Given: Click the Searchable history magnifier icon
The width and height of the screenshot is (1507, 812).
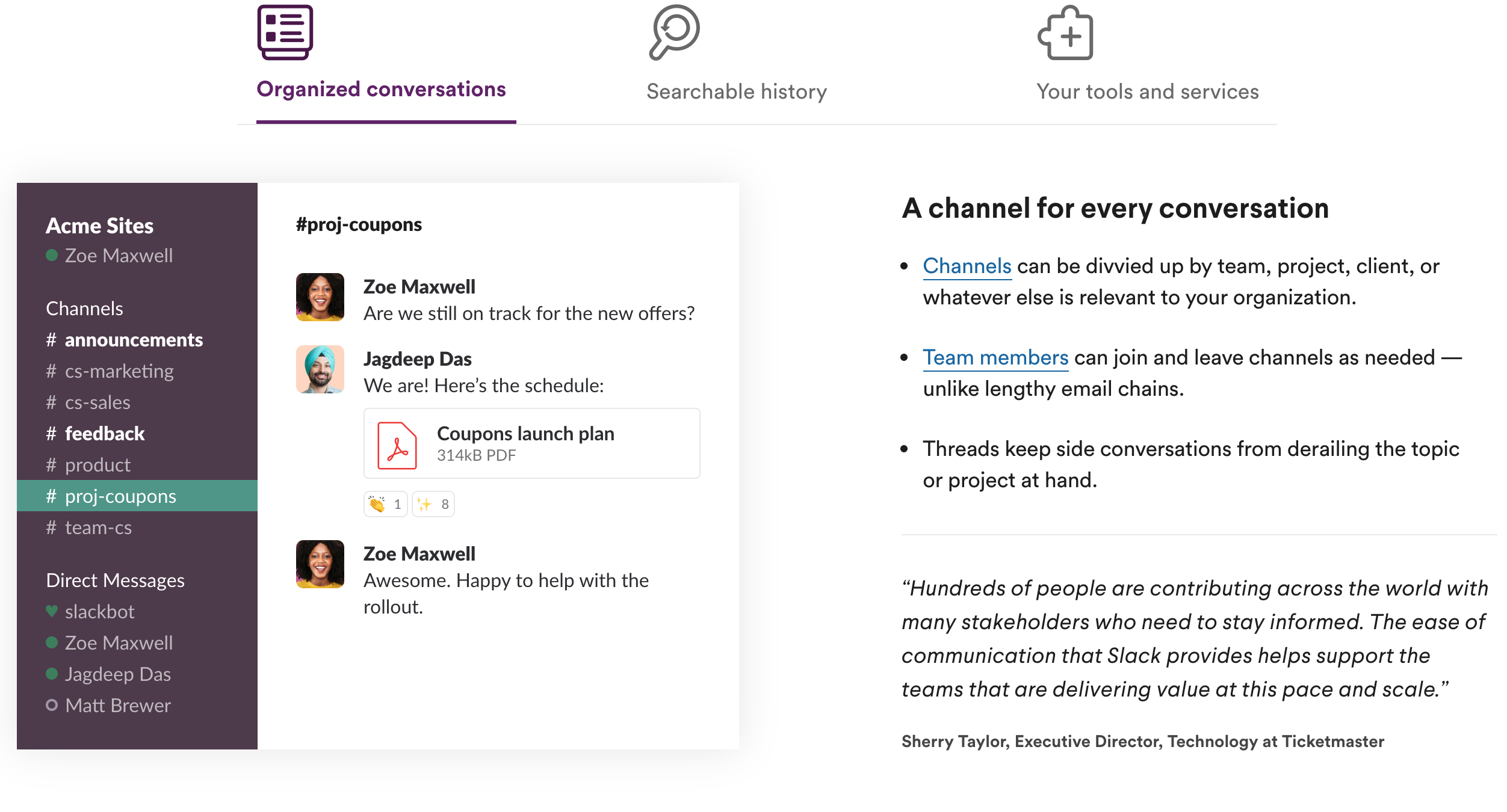Looking at the screenshot, I should (675, 32).
